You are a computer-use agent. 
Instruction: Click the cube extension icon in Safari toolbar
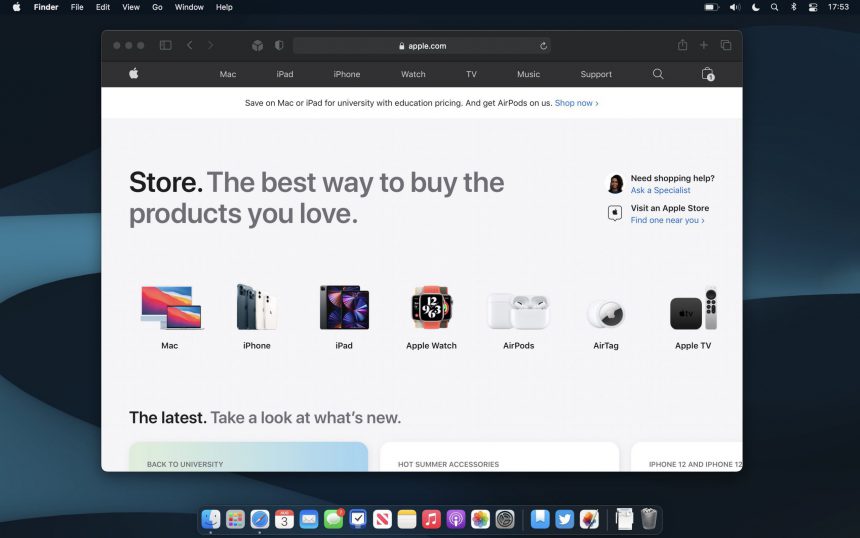(x=257, y=46)
